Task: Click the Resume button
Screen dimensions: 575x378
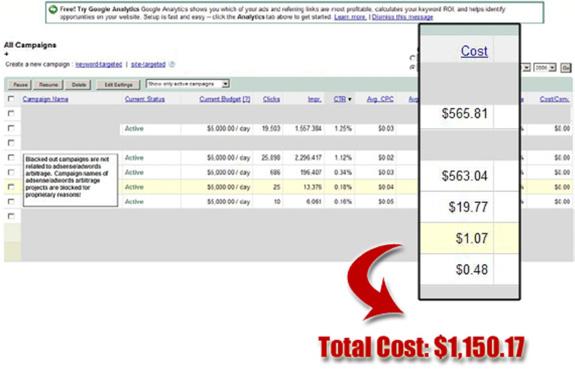Action: [48, 85]
